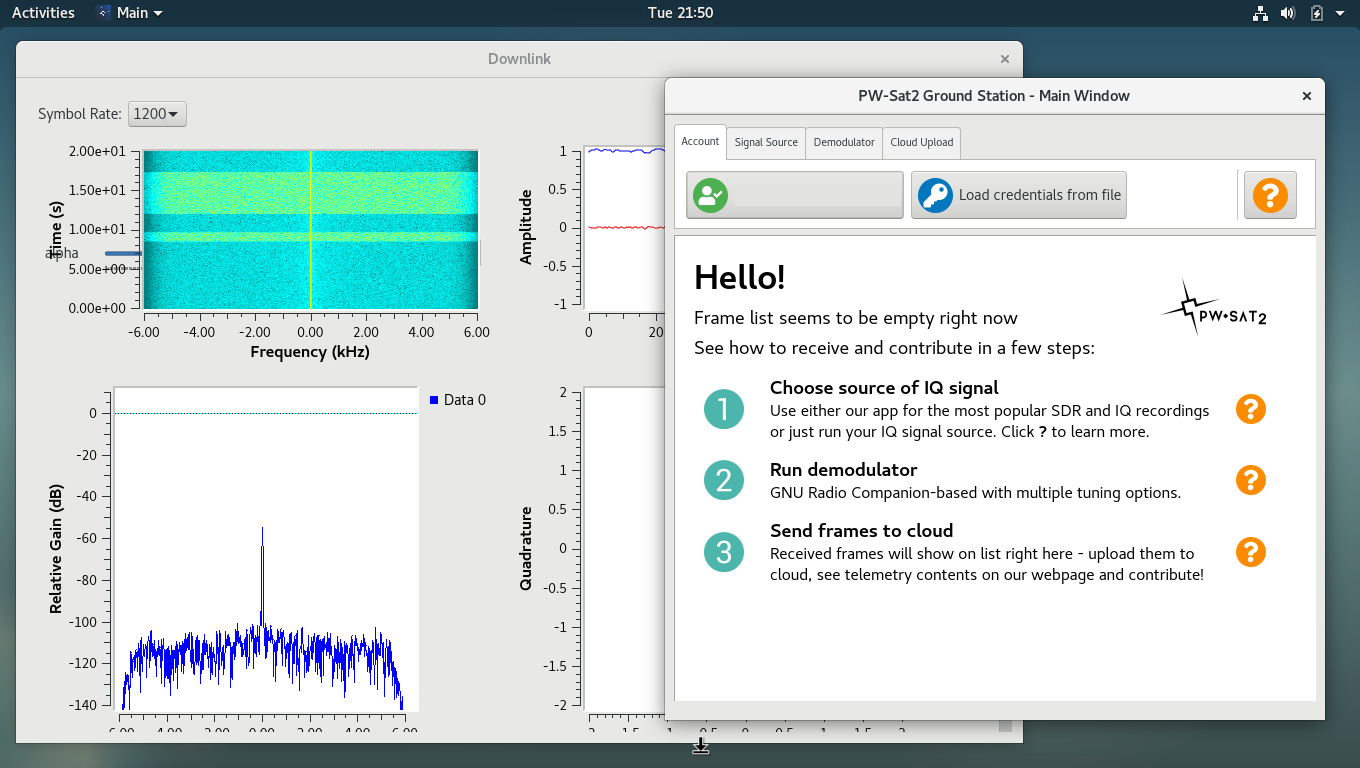The height and width of the screenshot is (768, 1360).
Task: Click the 'Hello!' heading
Action: tap(740, 277)
